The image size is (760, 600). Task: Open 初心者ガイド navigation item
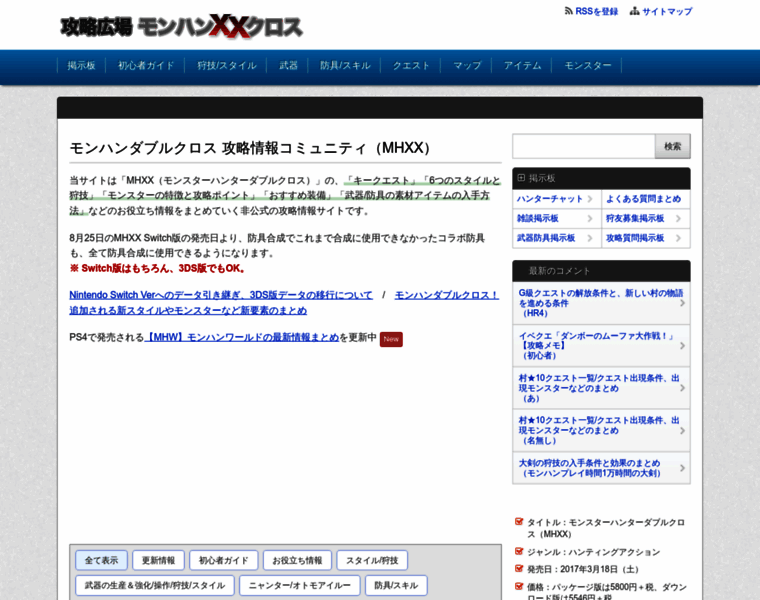coord(146,65)
